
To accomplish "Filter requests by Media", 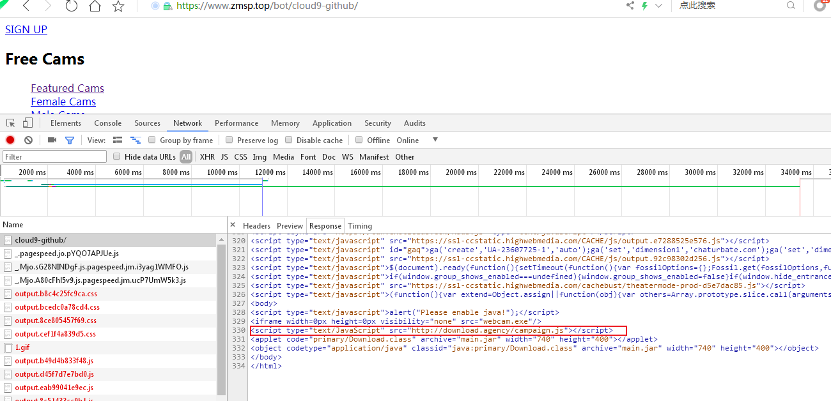I will click(283, 157).
